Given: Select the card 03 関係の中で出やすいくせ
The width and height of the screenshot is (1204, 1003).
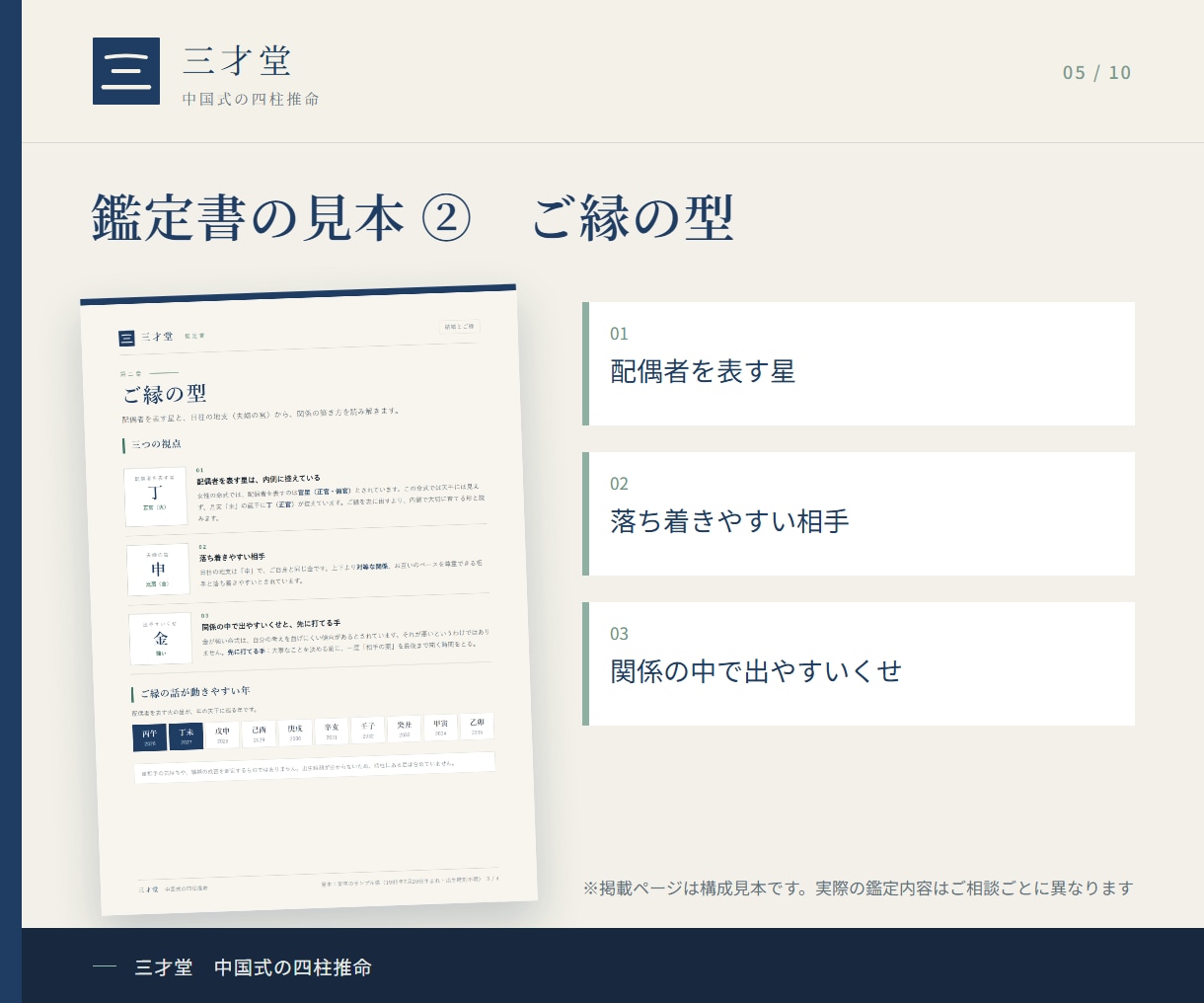Looking at the screenshot, I should click(x=859, y=663).
